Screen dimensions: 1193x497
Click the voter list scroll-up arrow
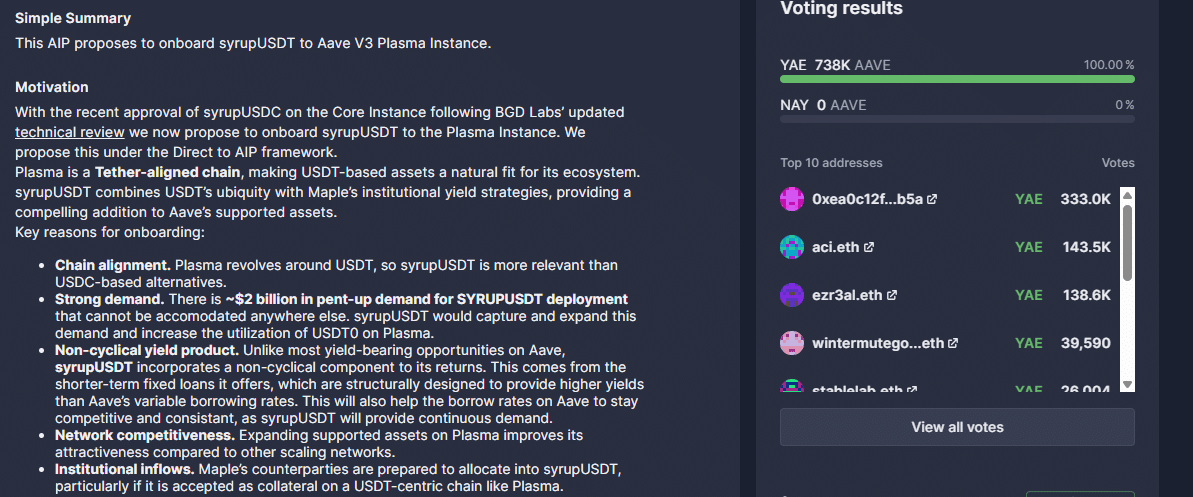(x=1127, y=195)
